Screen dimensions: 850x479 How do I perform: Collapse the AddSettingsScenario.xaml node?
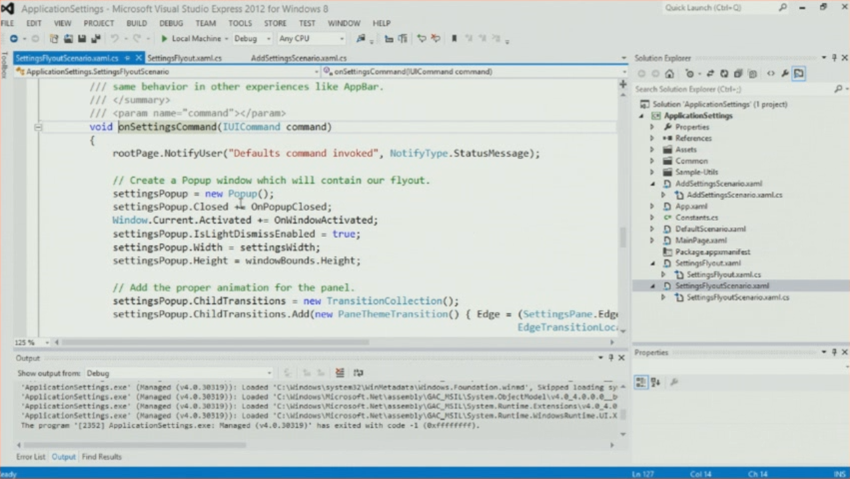point(652,184)
